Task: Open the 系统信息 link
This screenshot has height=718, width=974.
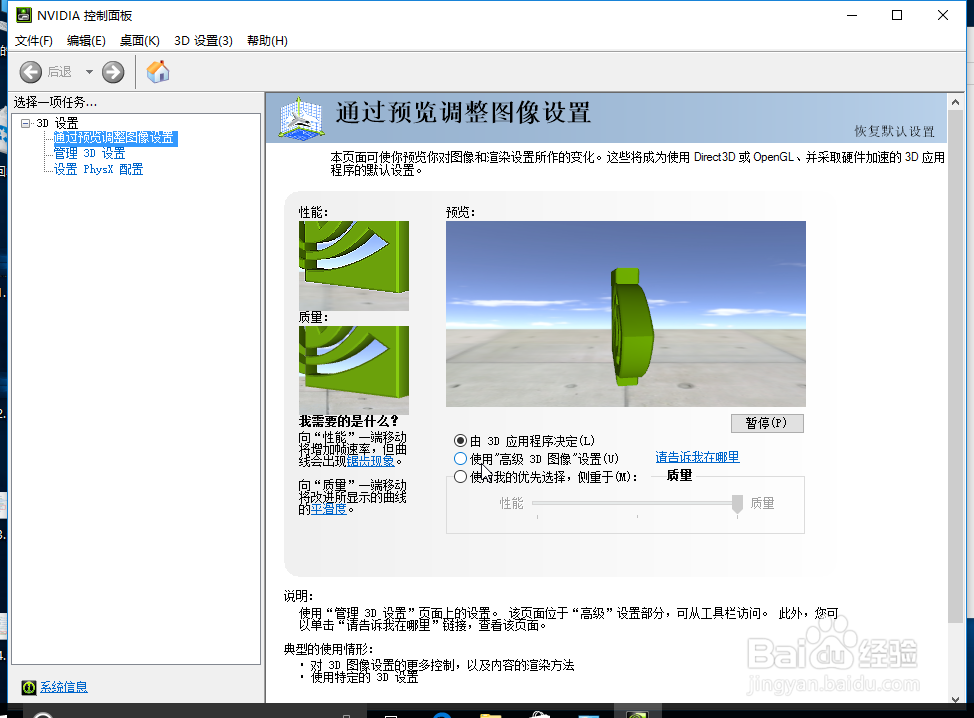Action: pyautogui.click(x=64, y=687)
